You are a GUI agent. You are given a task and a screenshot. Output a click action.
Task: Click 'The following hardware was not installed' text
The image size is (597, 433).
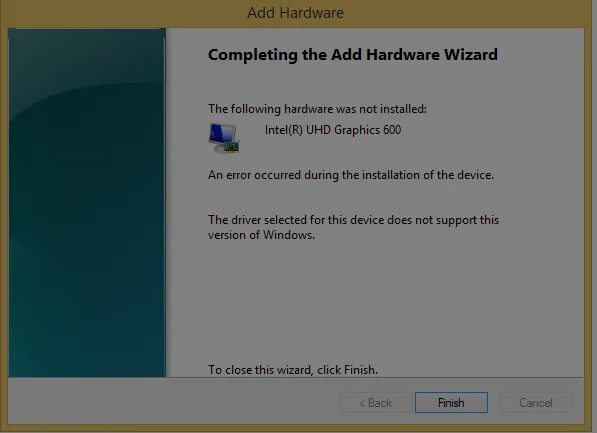[317, 109]
